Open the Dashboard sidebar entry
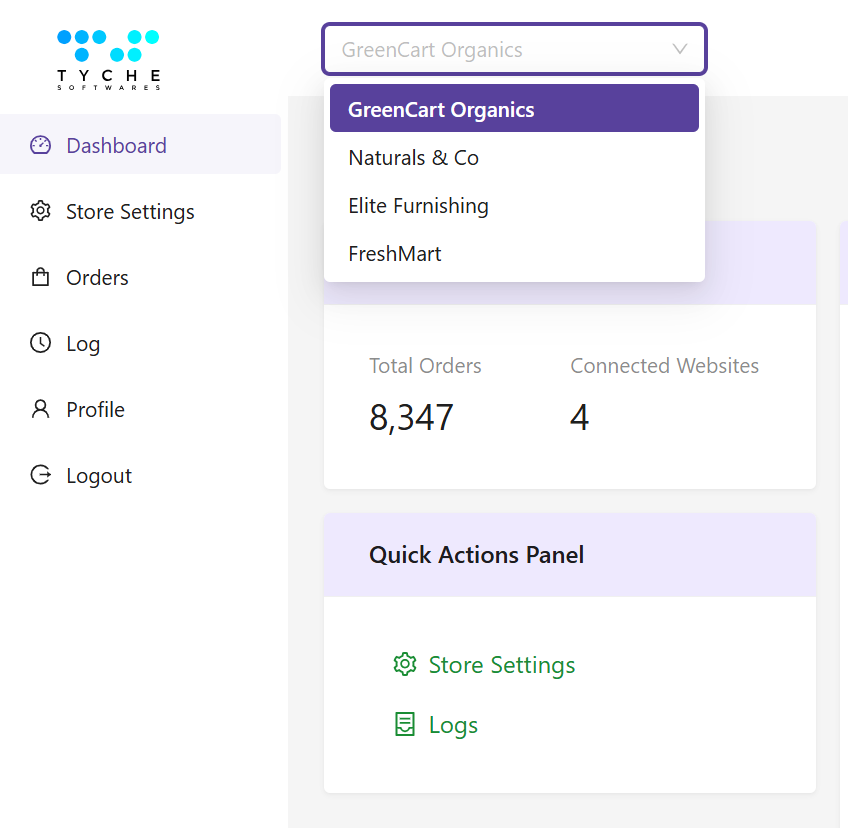 click(116, 145)
